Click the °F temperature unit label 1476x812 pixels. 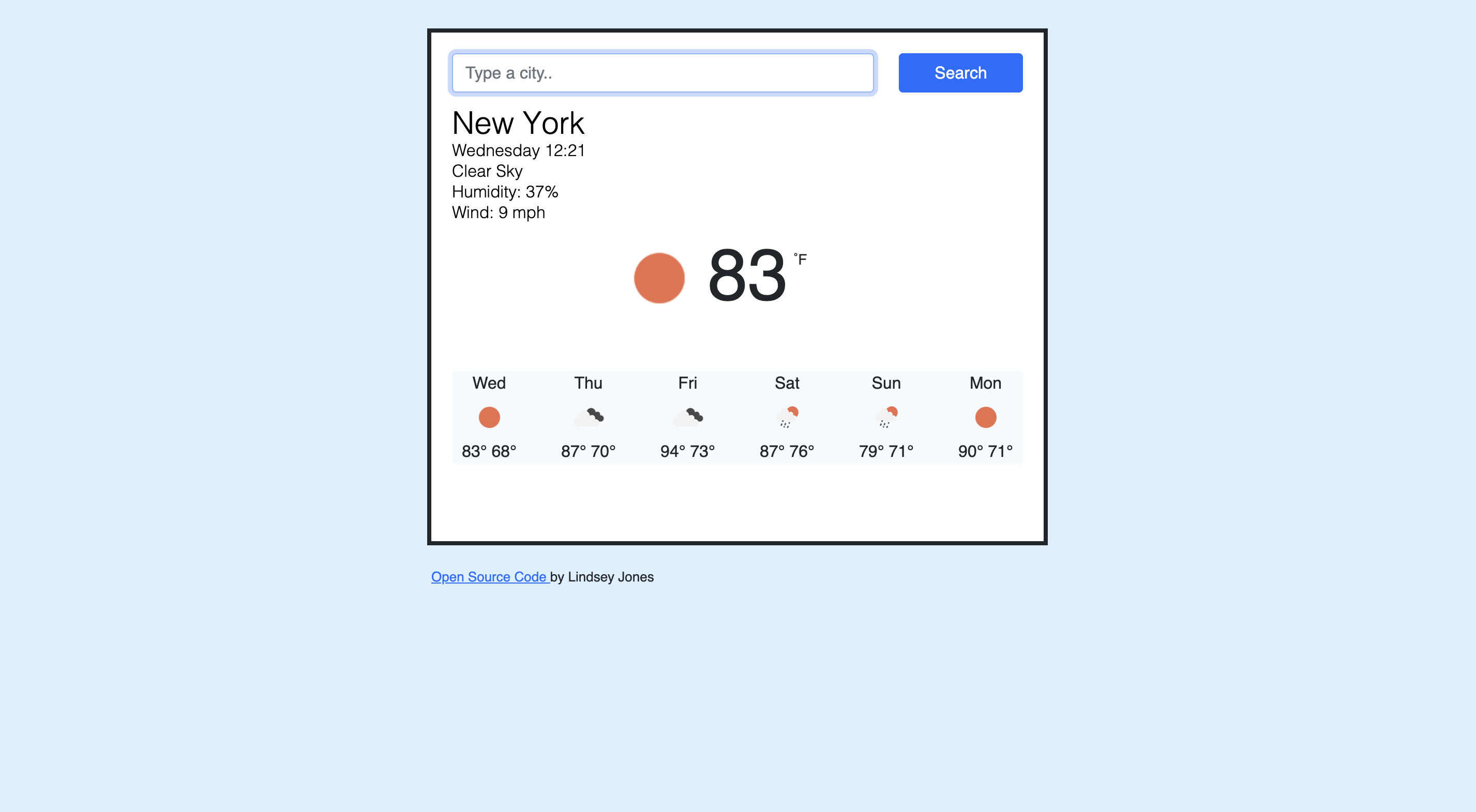click(x=800, y=259)
